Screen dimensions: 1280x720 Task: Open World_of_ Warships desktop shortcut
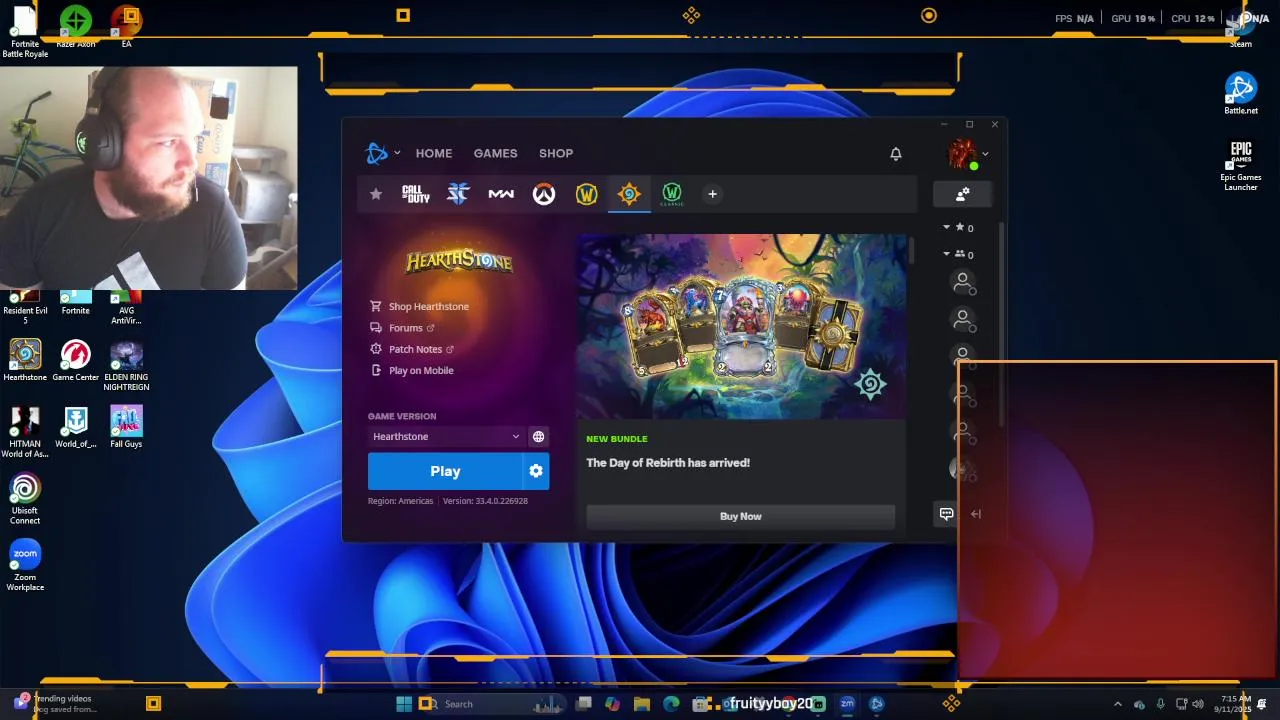(76, 427)
